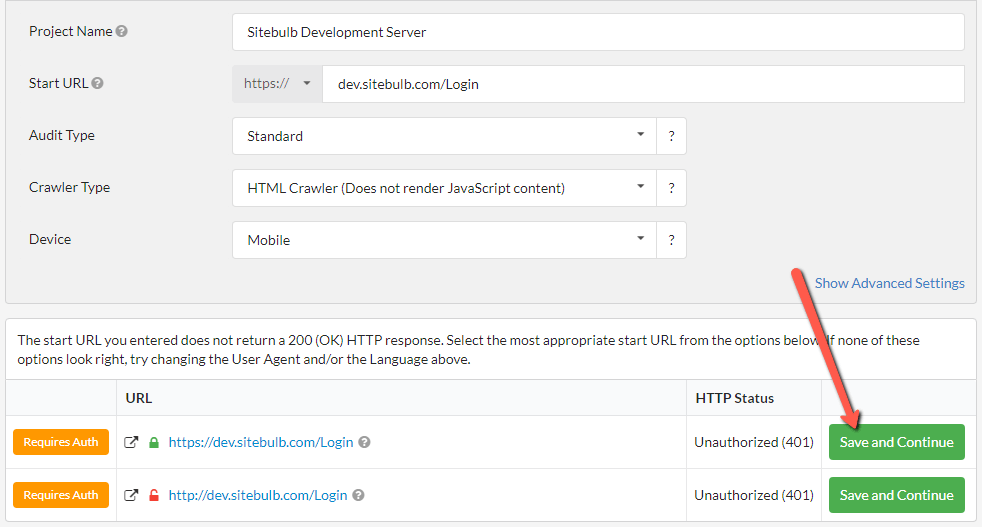
Task: Click the Start URL help icon
Action: click(x=97, y=83)
